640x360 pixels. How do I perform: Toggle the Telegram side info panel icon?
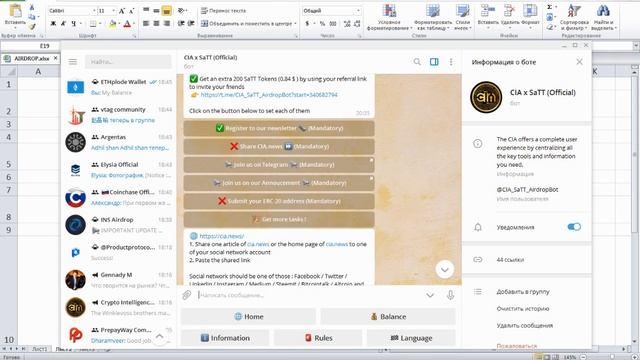434,62
